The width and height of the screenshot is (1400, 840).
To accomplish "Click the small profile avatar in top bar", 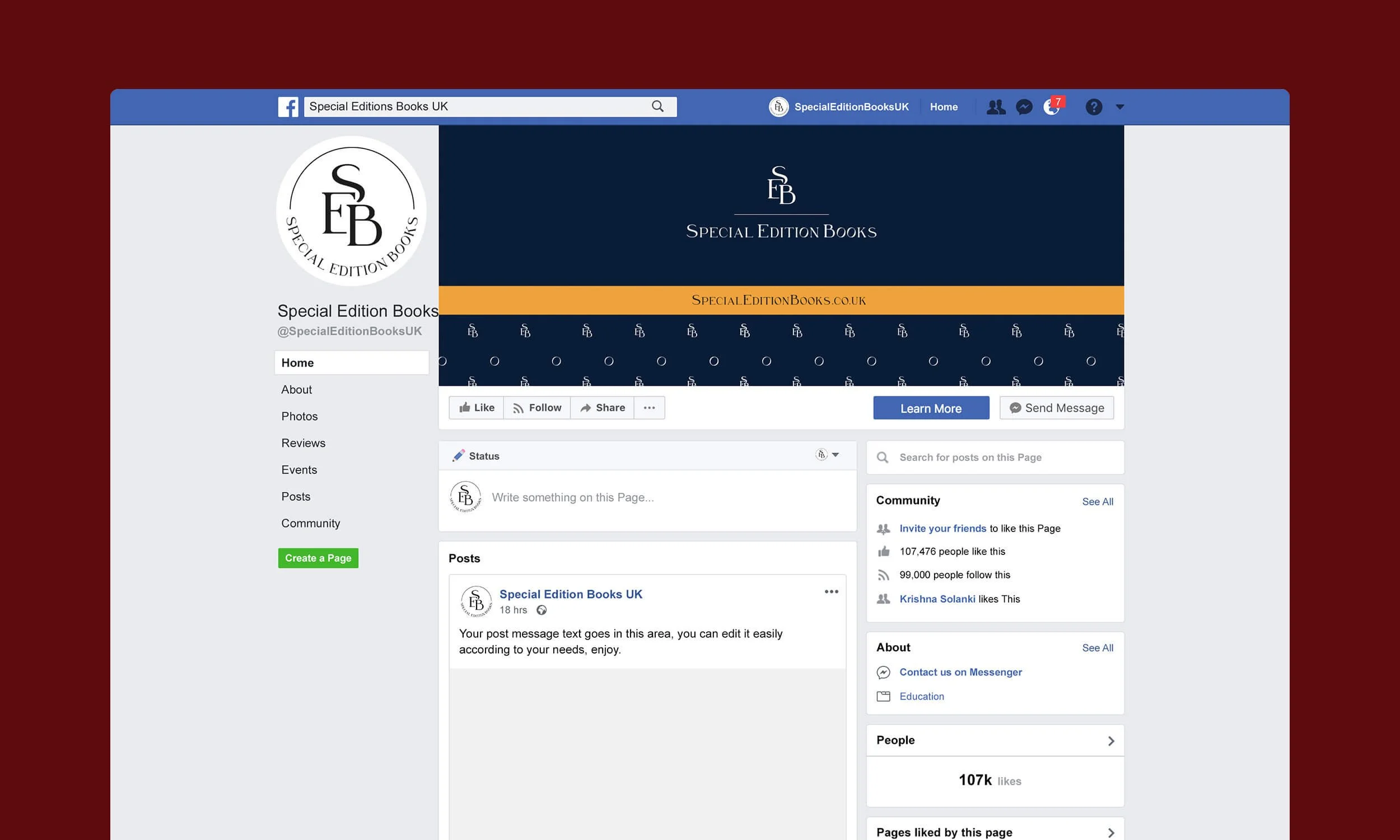I will coord(778,106).
